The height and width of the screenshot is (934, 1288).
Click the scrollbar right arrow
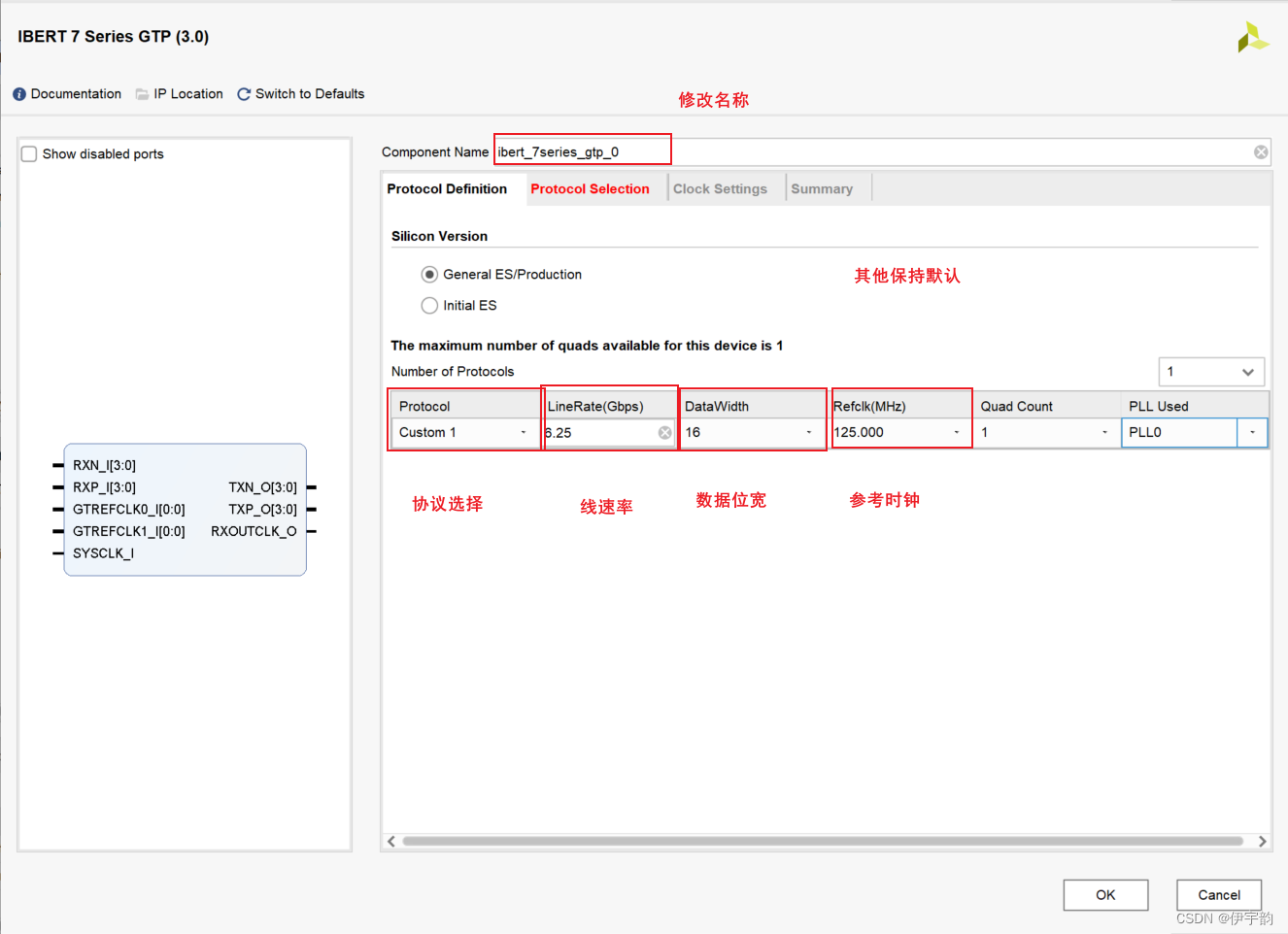pyautogui.click(x=1262, y=842)
